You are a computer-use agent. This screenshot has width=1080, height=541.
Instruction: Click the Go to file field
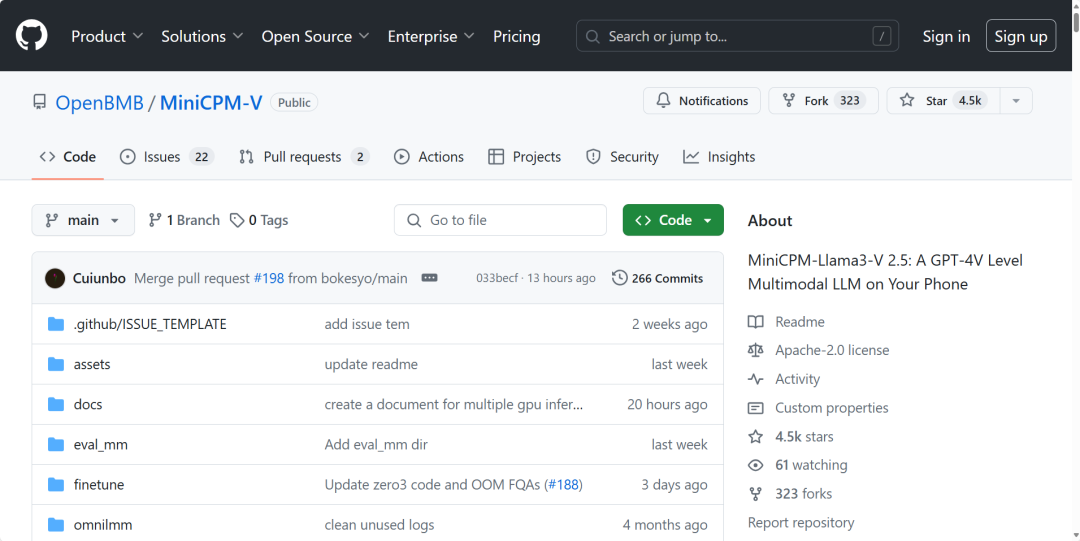(500, 220)
